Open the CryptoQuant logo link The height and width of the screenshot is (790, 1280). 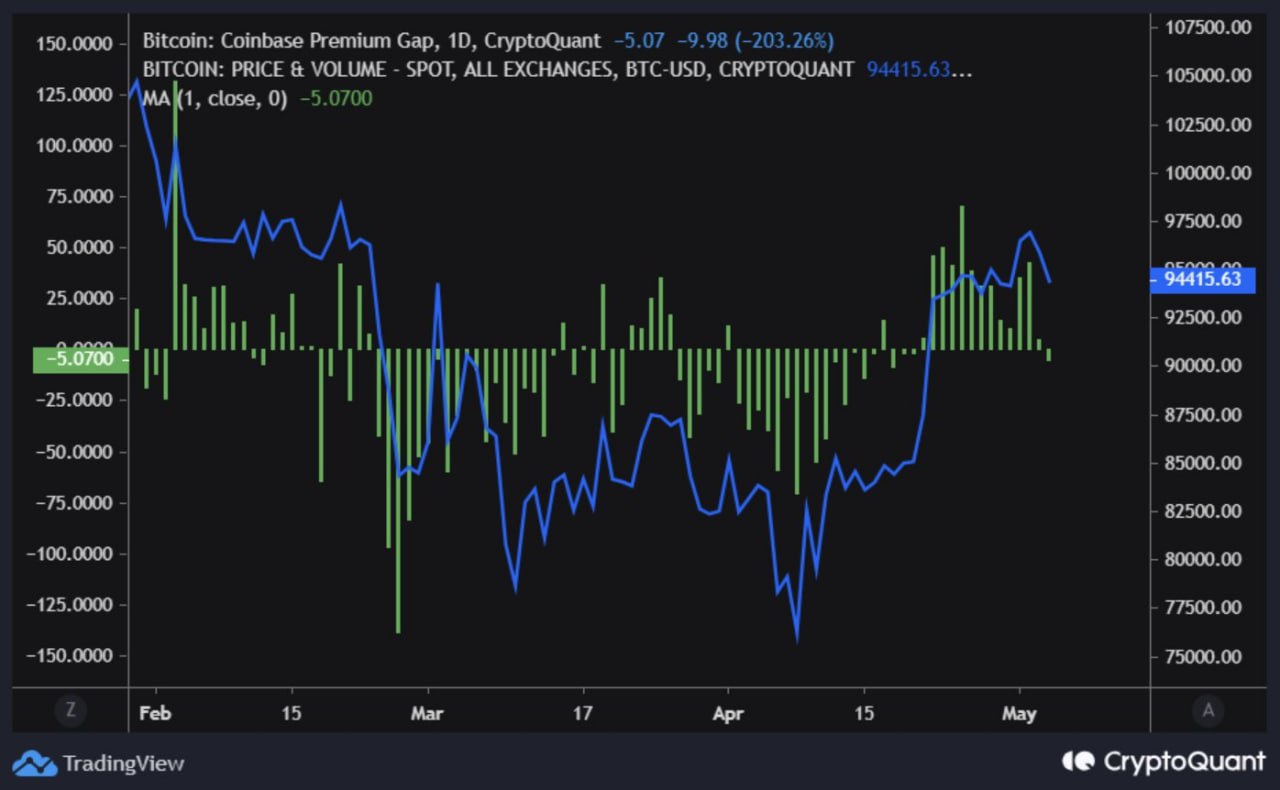pyautogui.click(x=1163, y=762)
